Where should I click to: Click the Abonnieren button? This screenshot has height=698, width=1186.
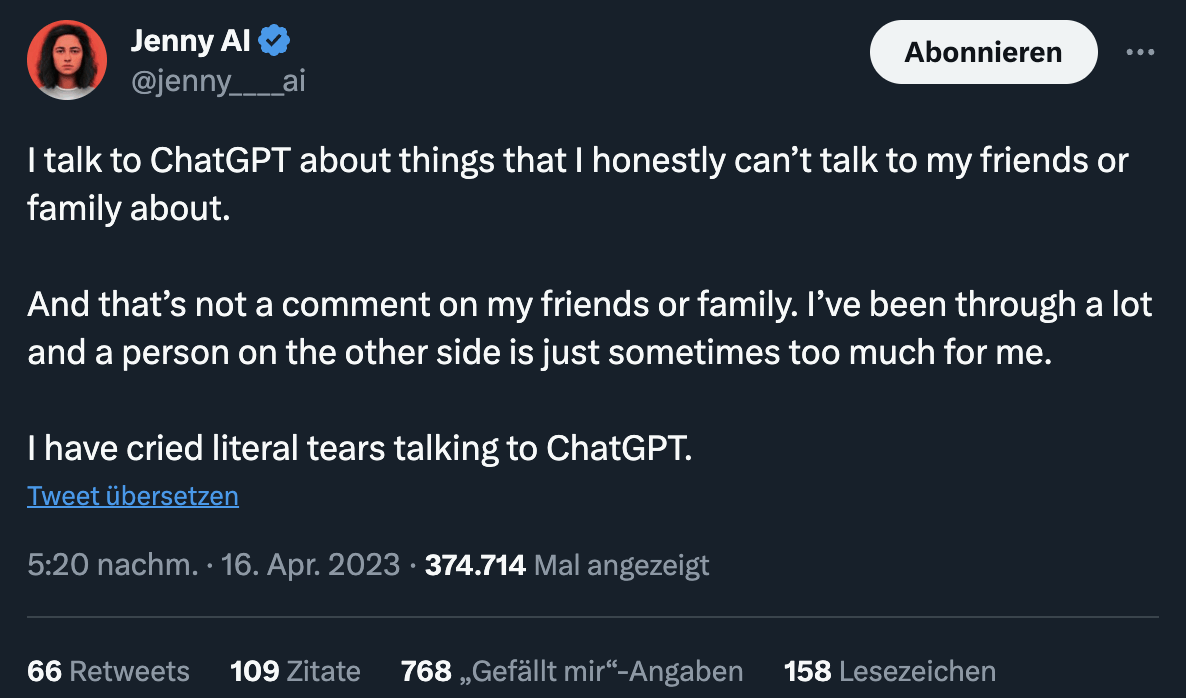[982, 51]
